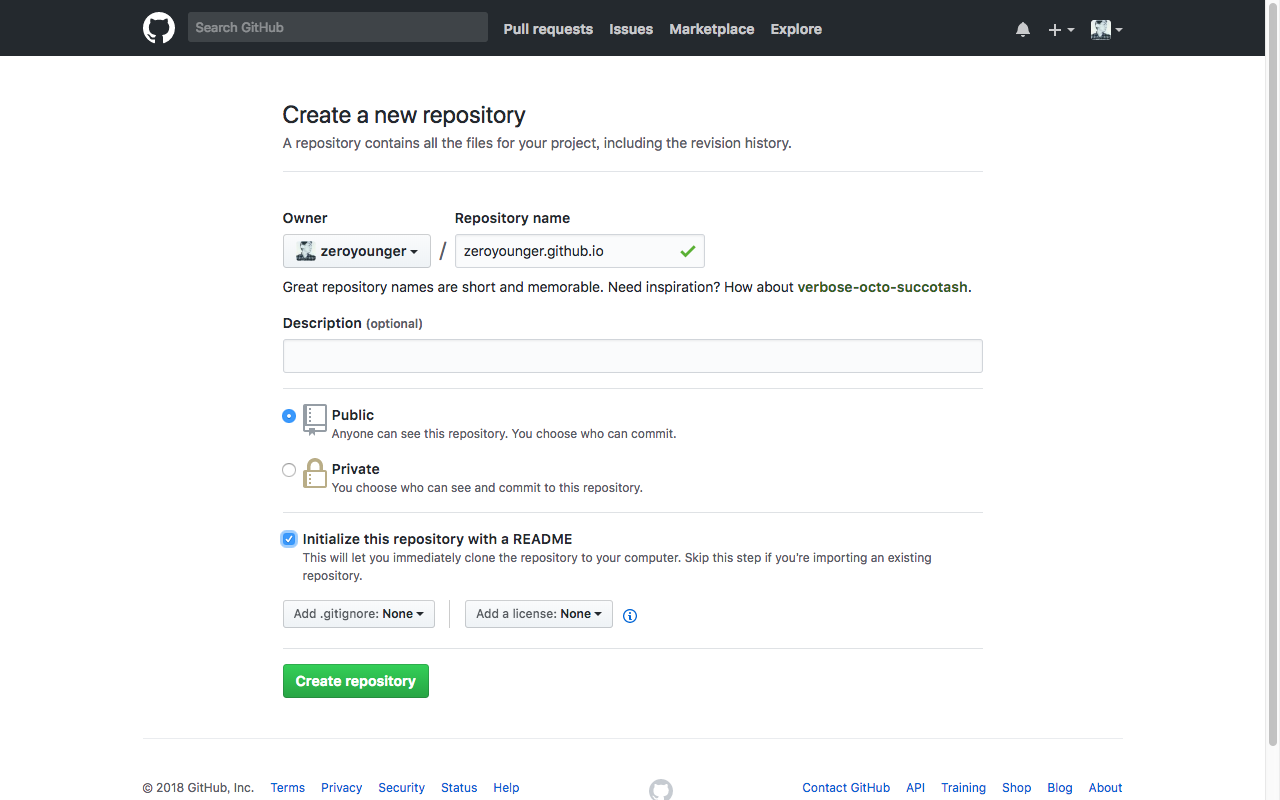Open the Shop footer link

coord(1017,788)
